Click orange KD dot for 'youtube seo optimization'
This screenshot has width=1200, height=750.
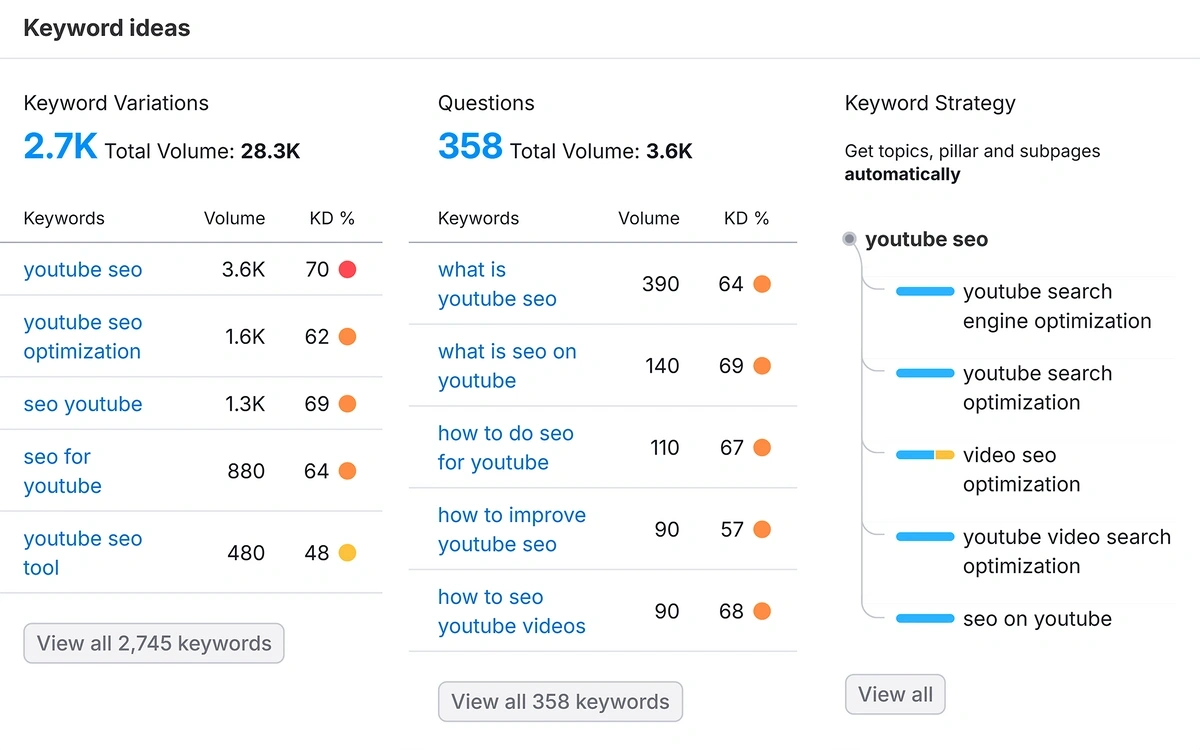[347, 337]
